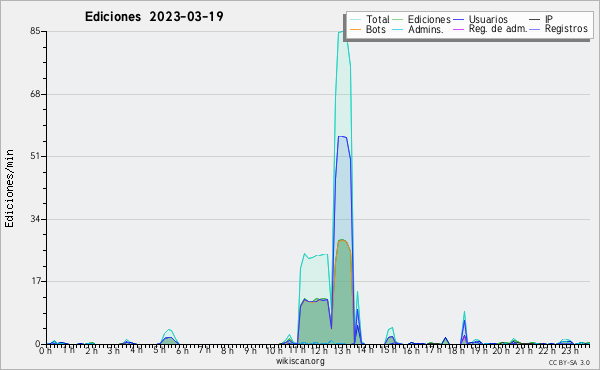This screenshot has width=600, height=370.
Task: Click the y-axis value 68
Action: coord(35,94)
